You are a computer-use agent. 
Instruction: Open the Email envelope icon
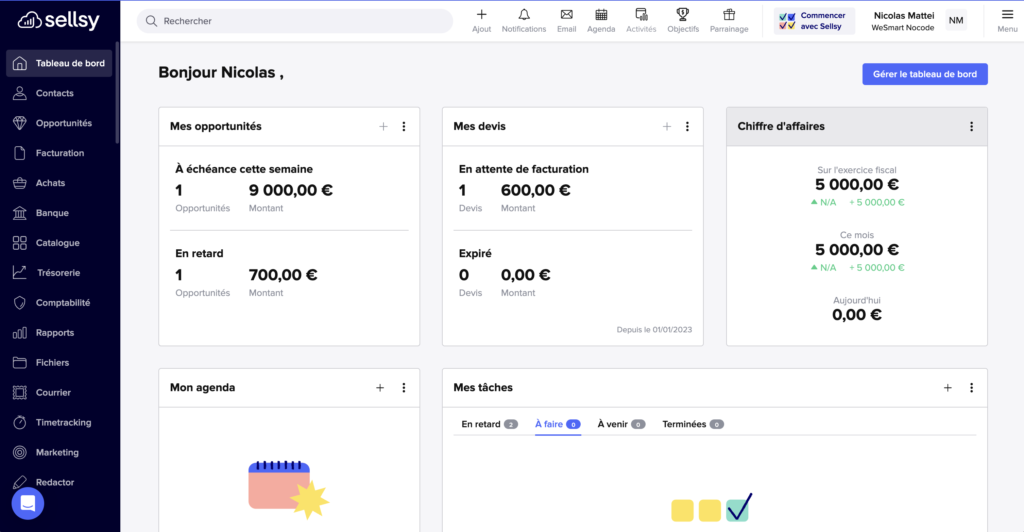click(x=566, y=15)
